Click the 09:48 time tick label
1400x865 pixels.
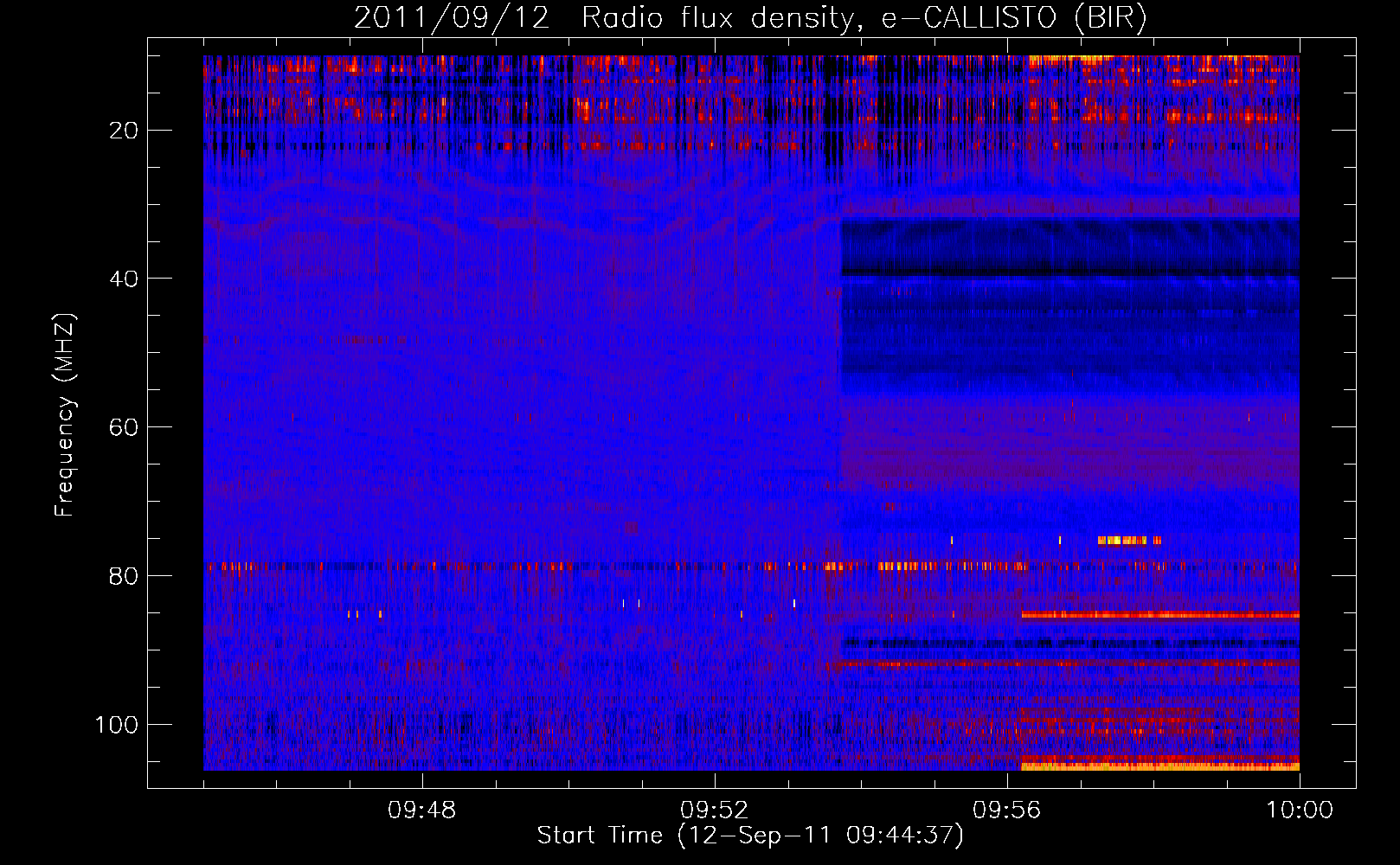(422, 811)
